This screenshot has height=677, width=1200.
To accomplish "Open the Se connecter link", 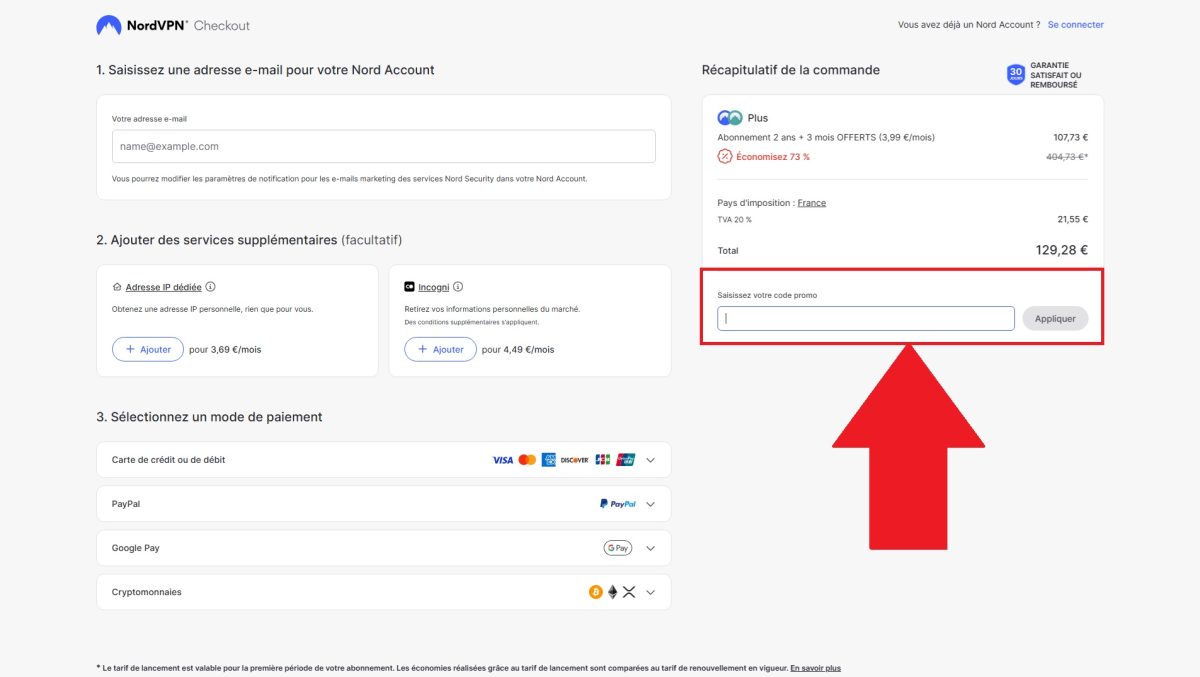I will point(1075,25).
